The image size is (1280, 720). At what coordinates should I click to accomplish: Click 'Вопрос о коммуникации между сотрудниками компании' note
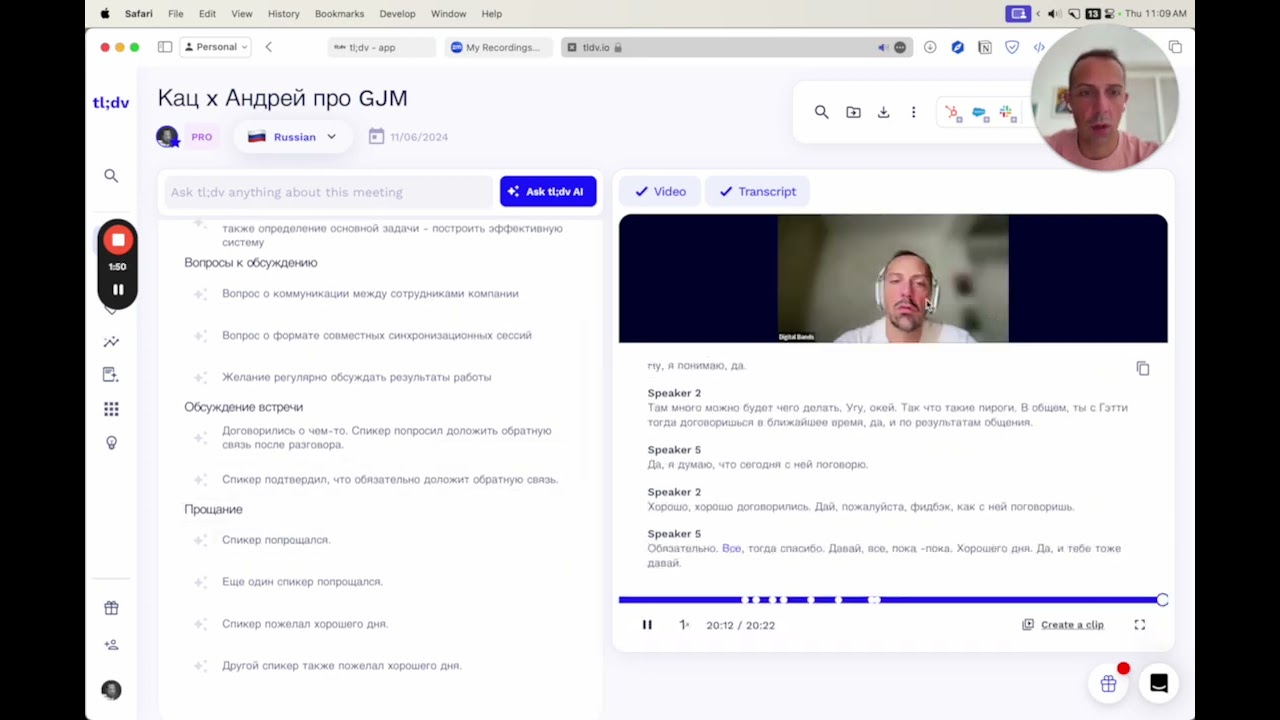pos(370,294)
